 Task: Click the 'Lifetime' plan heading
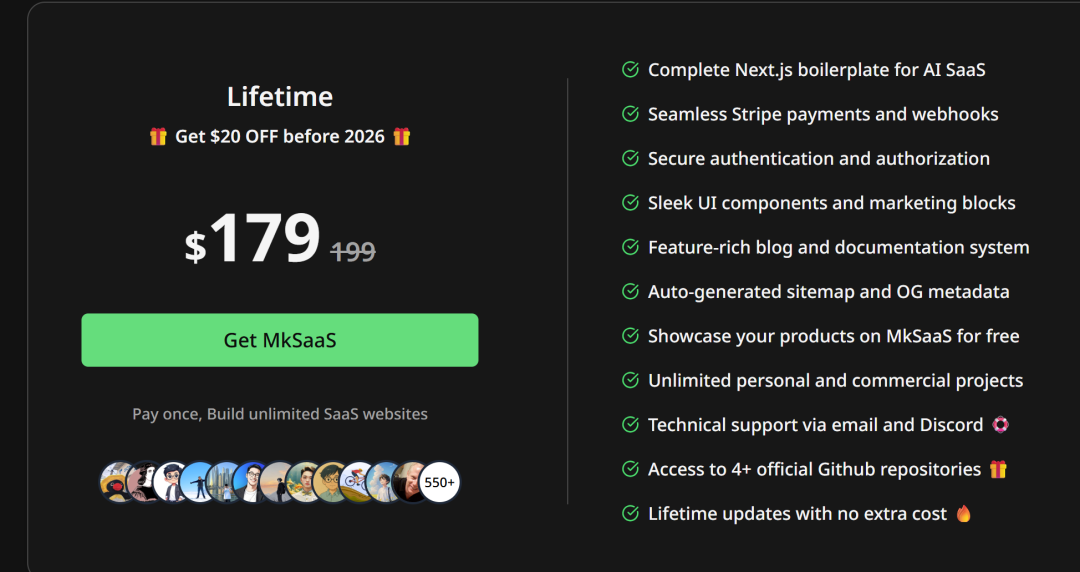point(280,97)
